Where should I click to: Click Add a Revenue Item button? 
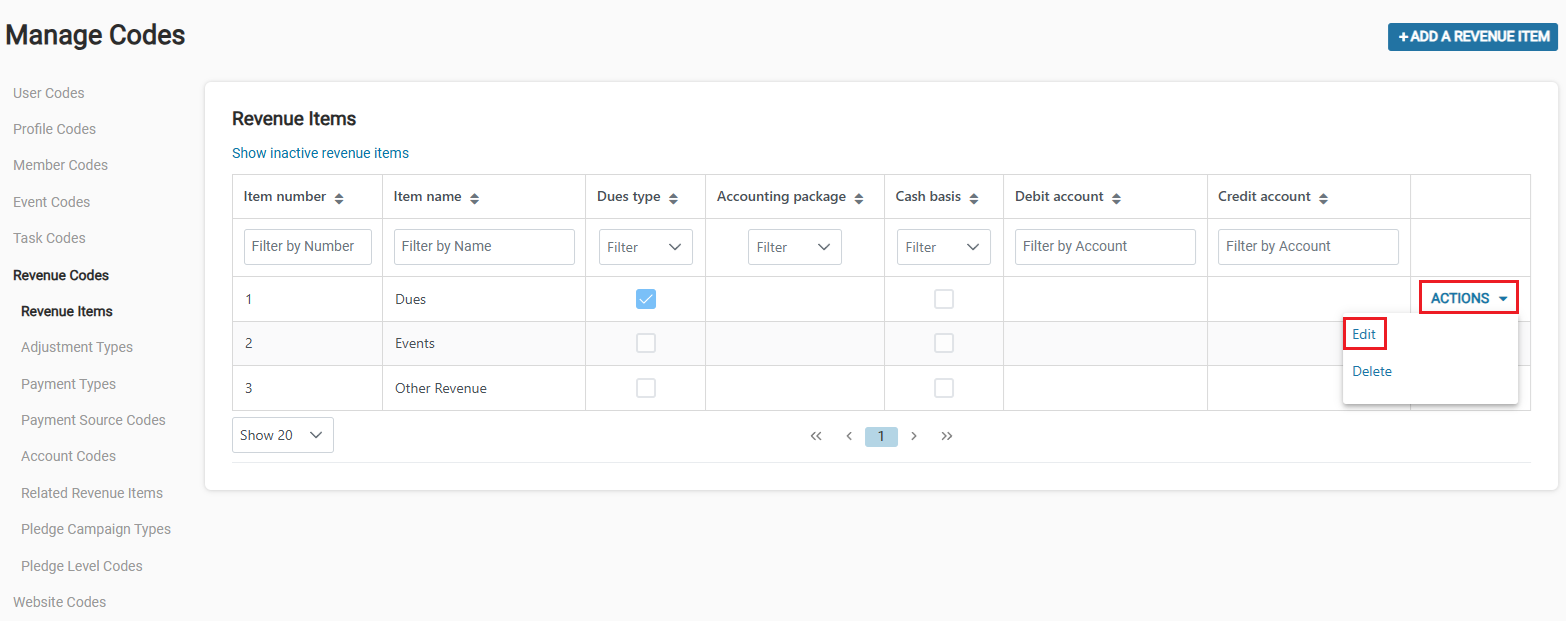pos(1473,37)
